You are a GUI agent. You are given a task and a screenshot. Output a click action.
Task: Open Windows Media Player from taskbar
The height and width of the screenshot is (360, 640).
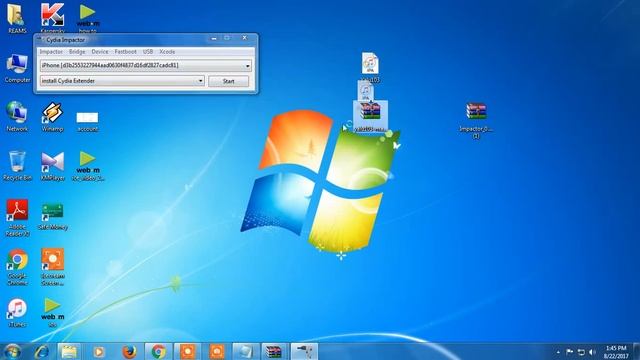(x=98, y=351)
